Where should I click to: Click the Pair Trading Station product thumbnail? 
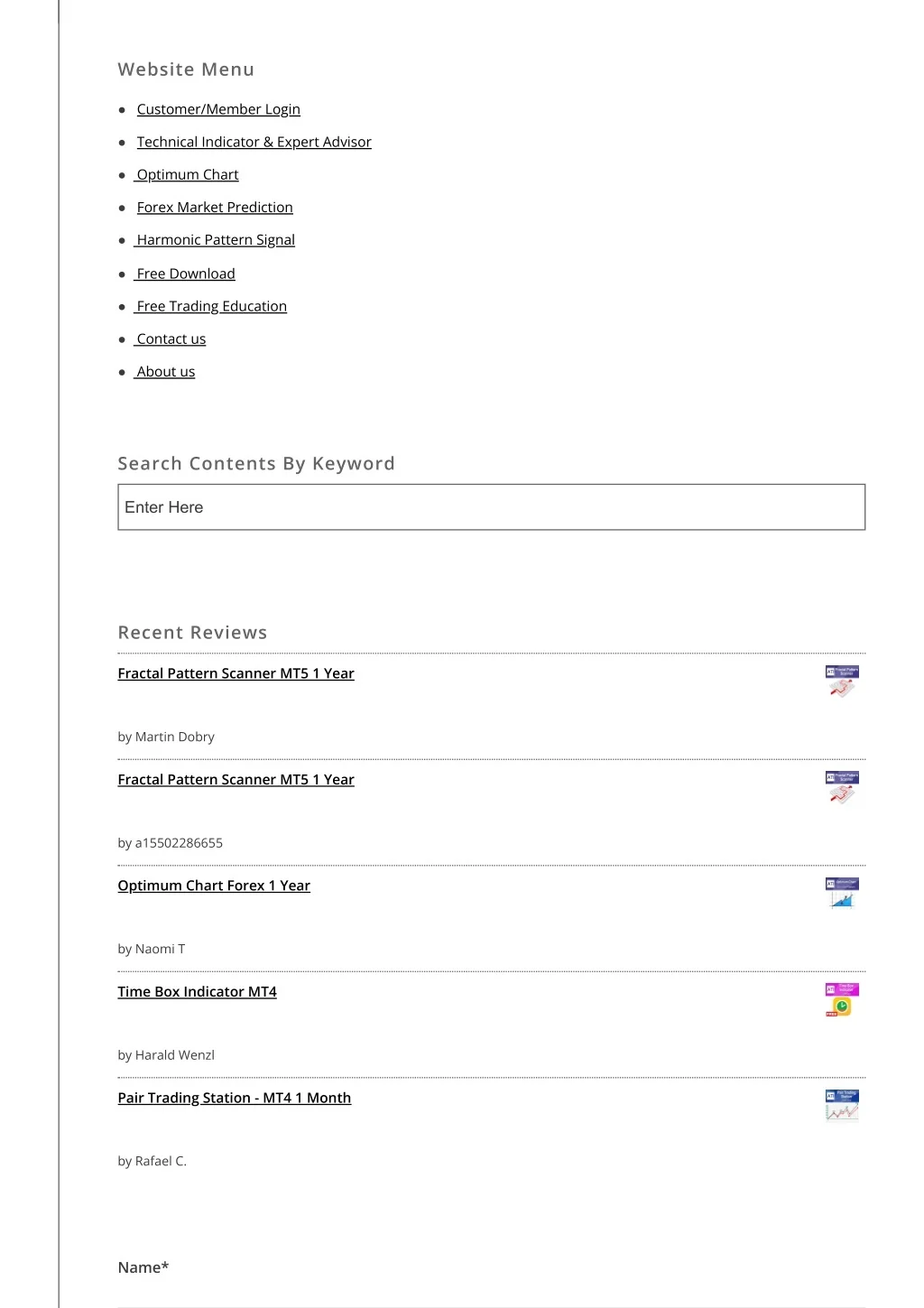tap(842, 1106)
